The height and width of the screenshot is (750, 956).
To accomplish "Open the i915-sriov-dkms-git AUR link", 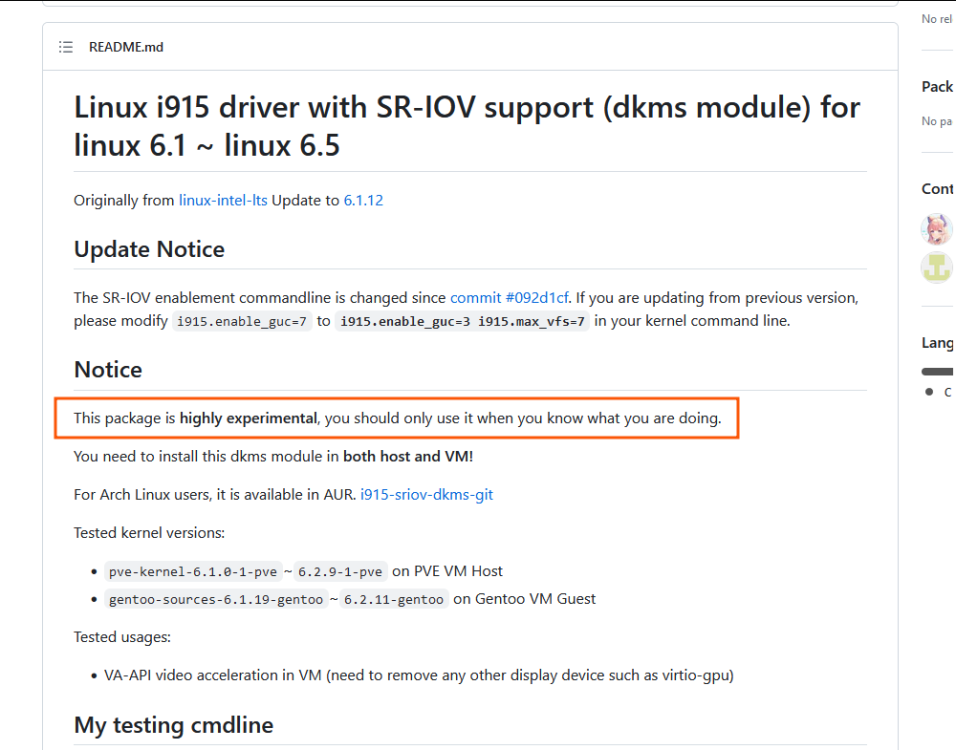I will coord(426,495).
